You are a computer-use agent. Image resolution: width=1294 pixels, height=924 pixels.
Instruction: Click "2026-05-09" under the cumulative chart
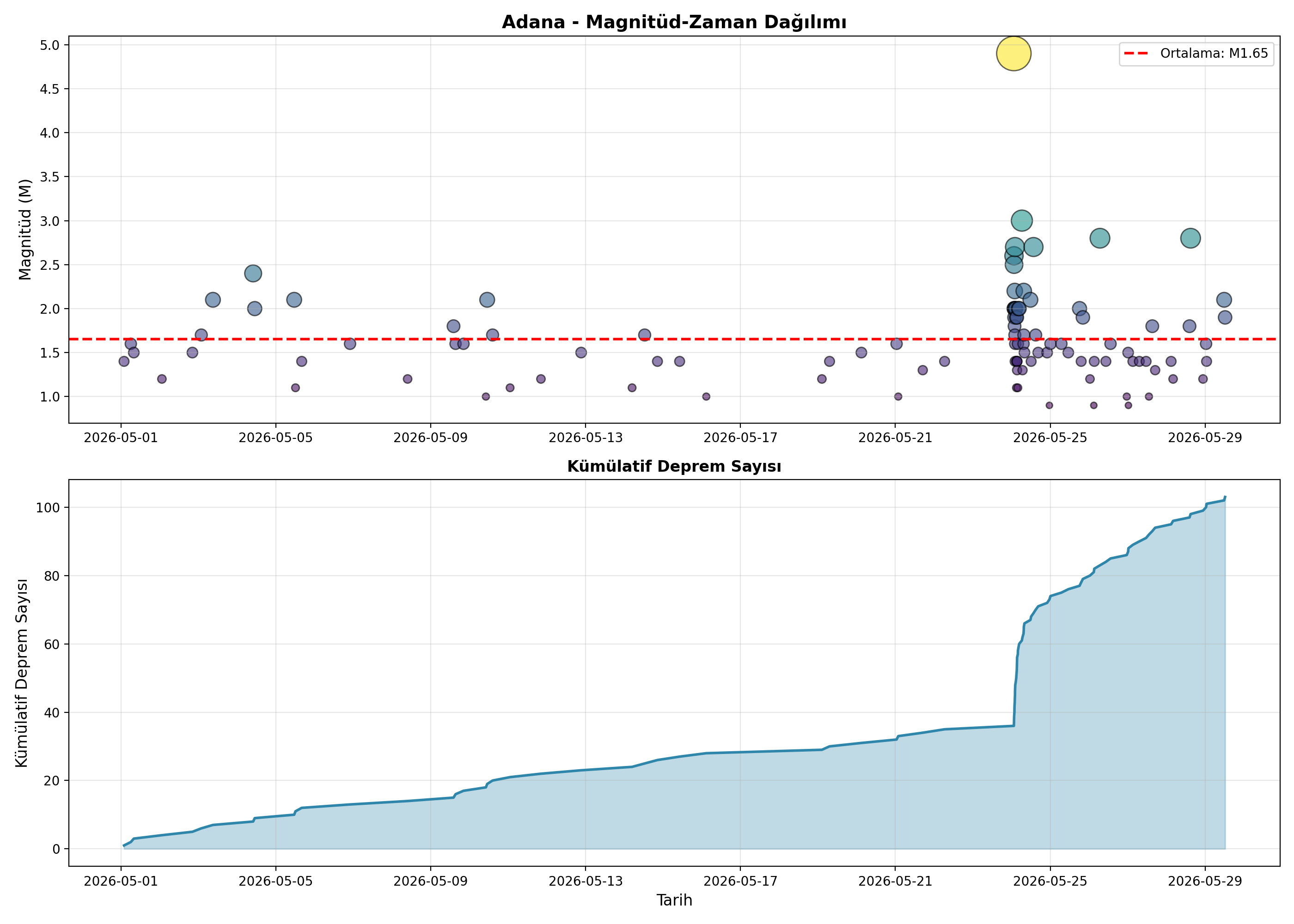[x=430, y=881]
